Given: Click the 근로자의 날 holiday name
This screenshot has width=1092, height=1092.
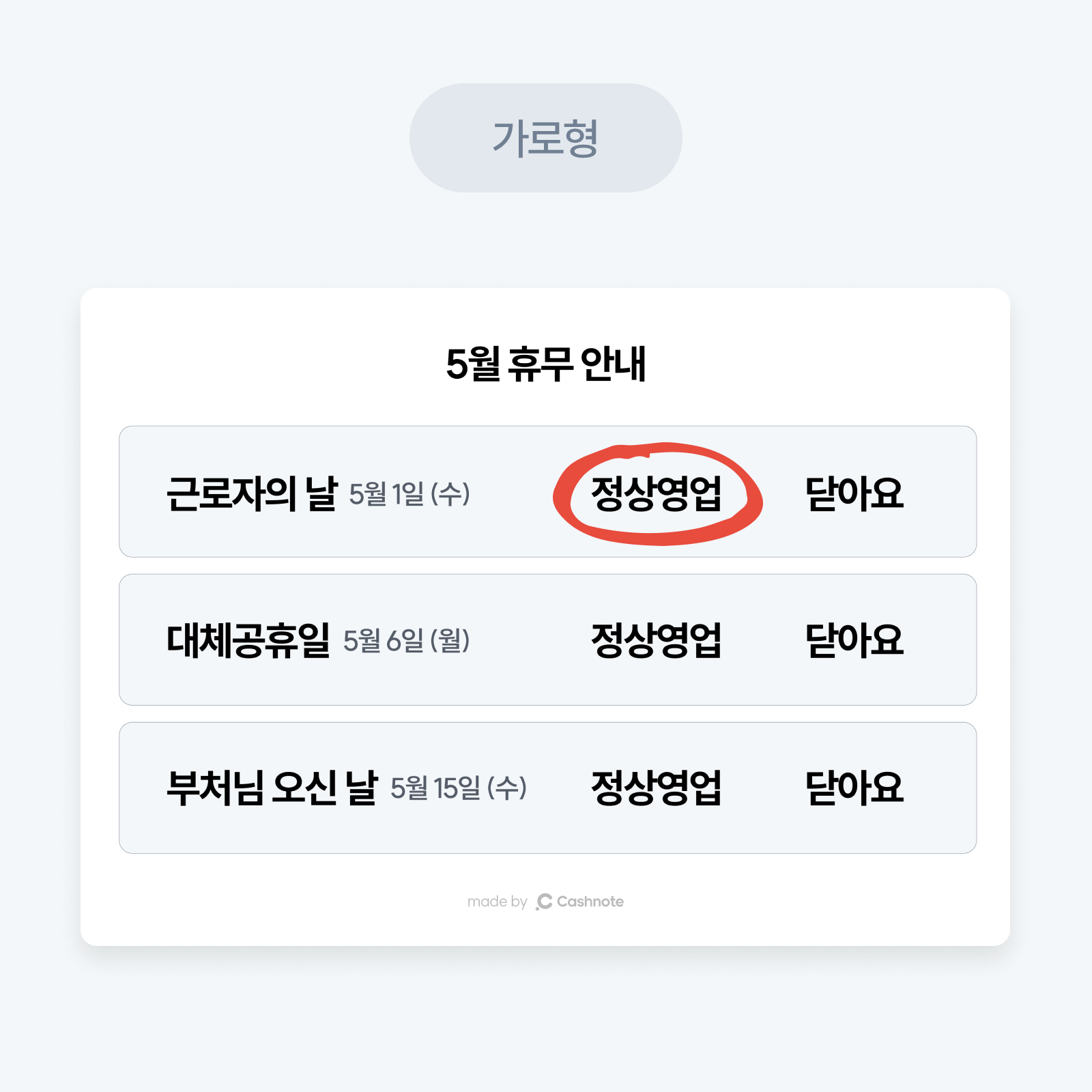Looking at the screenshot, I should pyautogui.click(x=252, y=493).
